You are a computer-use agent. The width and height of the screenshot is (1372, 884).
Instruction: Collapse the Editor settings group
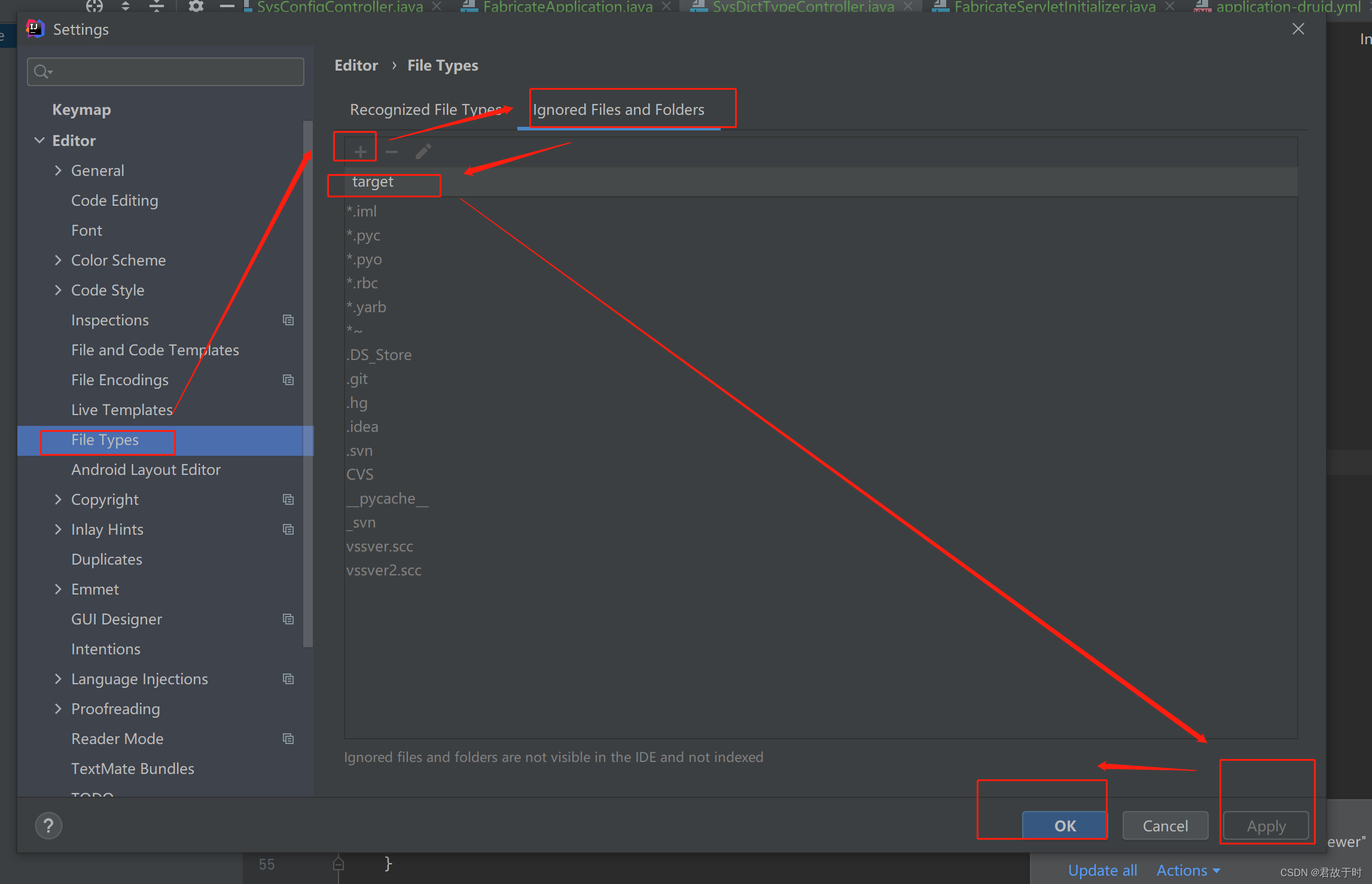click(x=39, y=141)
